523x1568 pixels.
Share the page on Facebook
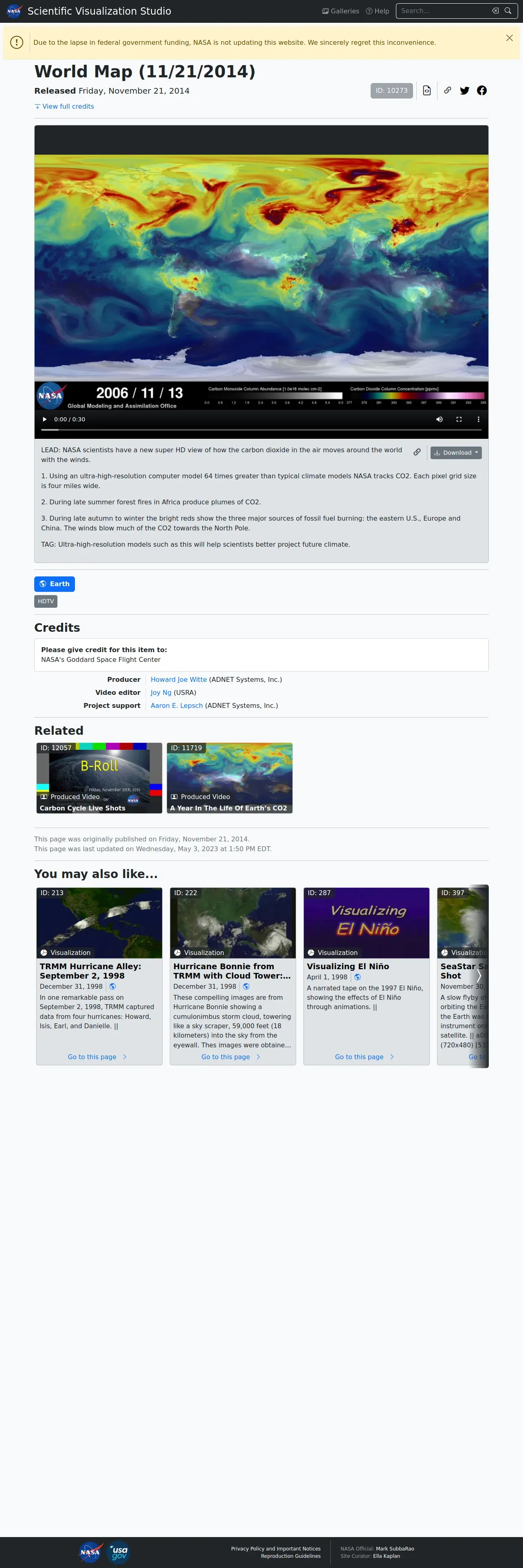point(481,91)
